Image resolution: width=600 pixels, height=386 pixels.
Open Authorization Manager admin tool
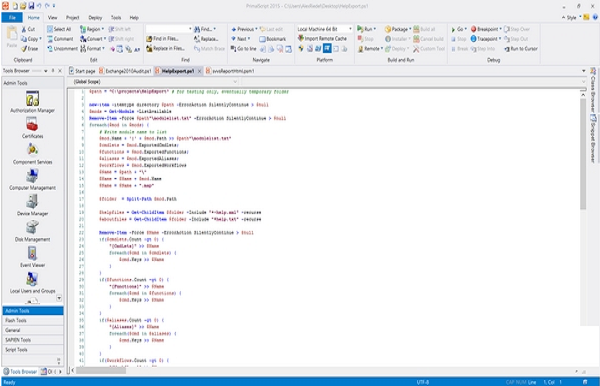tap(33, 102)
